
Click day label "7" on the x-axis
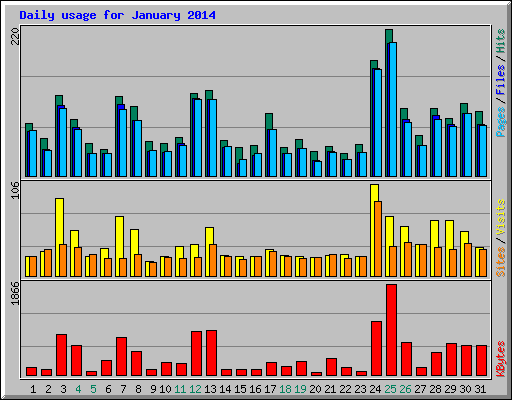pos(123,389)
